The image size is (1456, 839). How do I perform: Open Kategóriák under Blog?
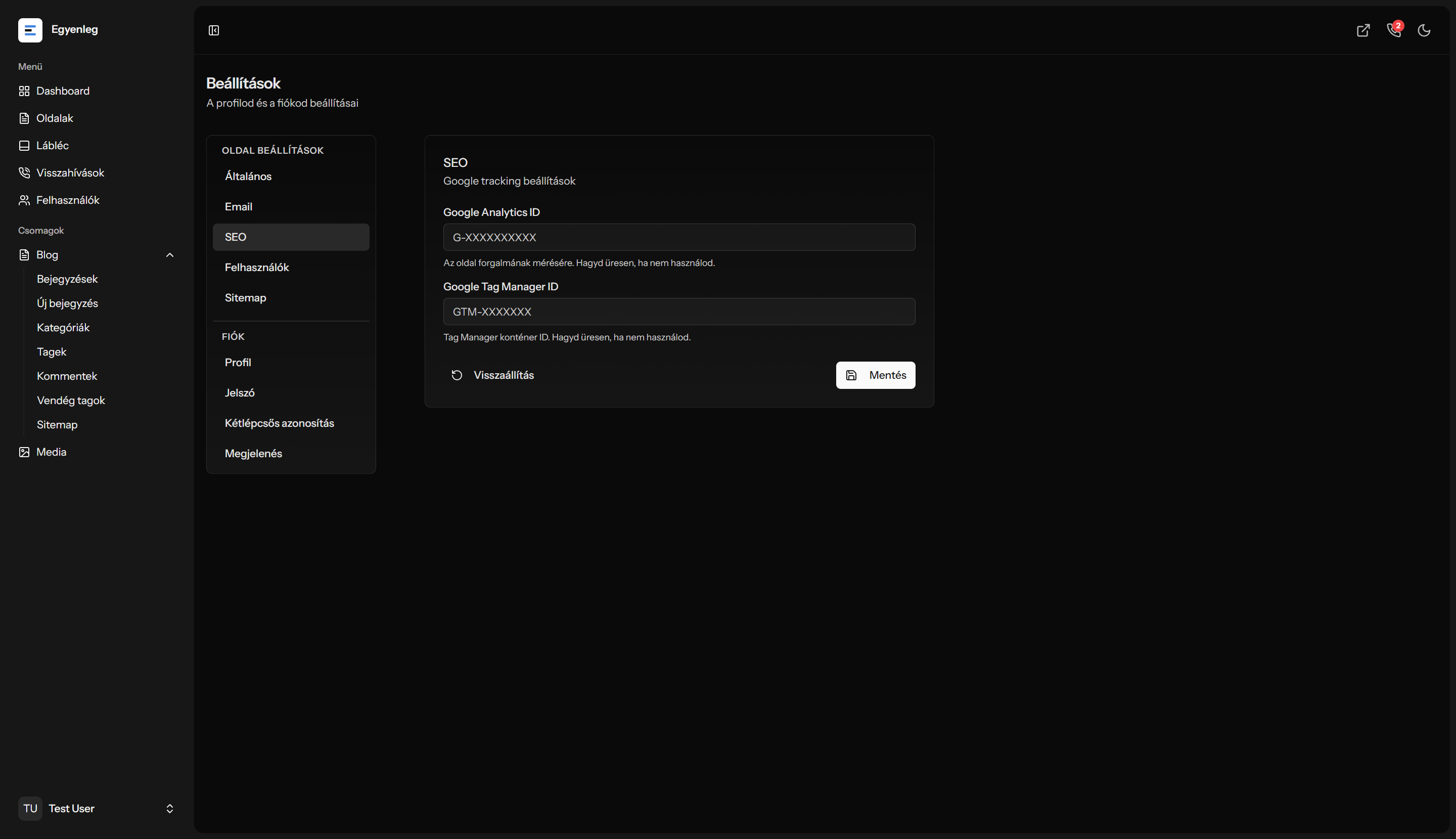[x=63, y=328]
